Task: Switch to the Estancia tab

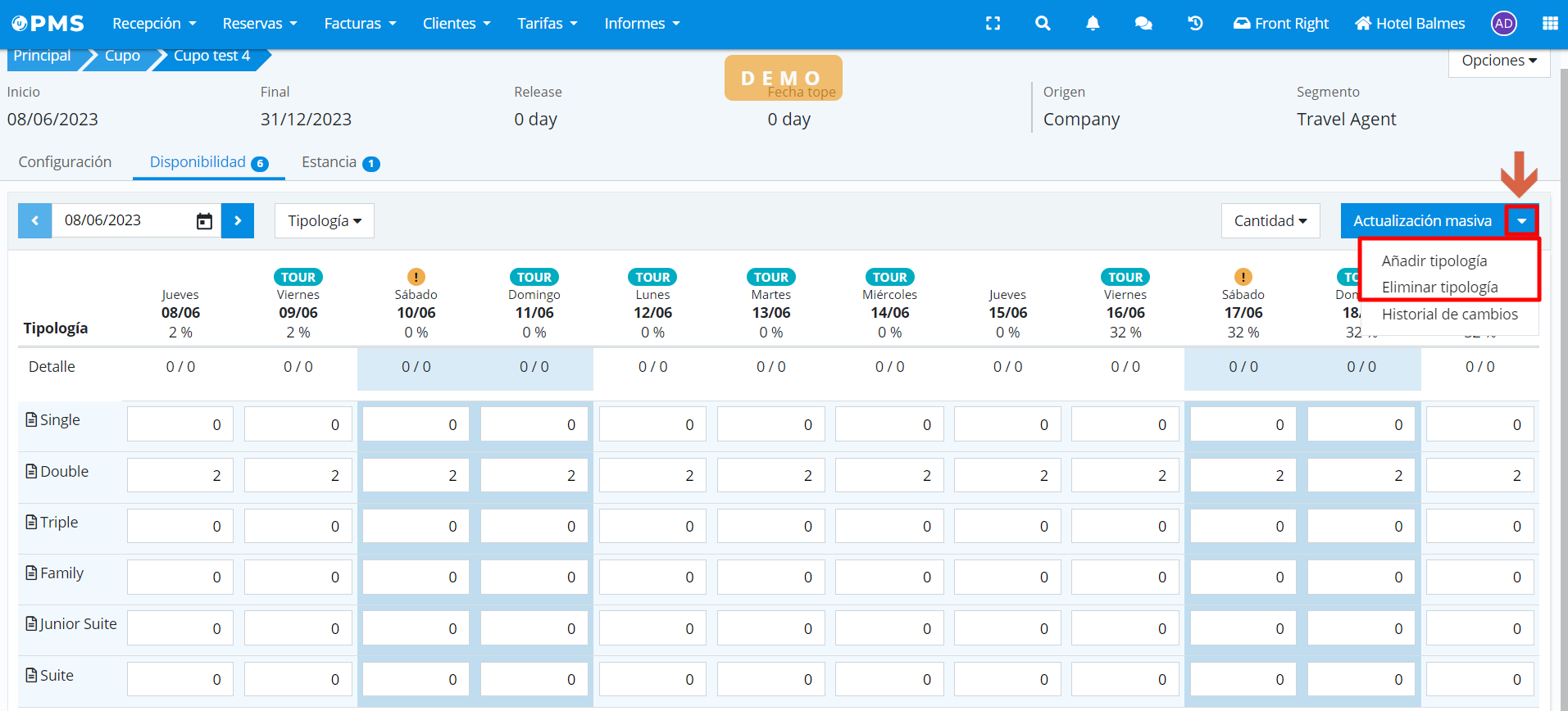Action: click(330, 162)
